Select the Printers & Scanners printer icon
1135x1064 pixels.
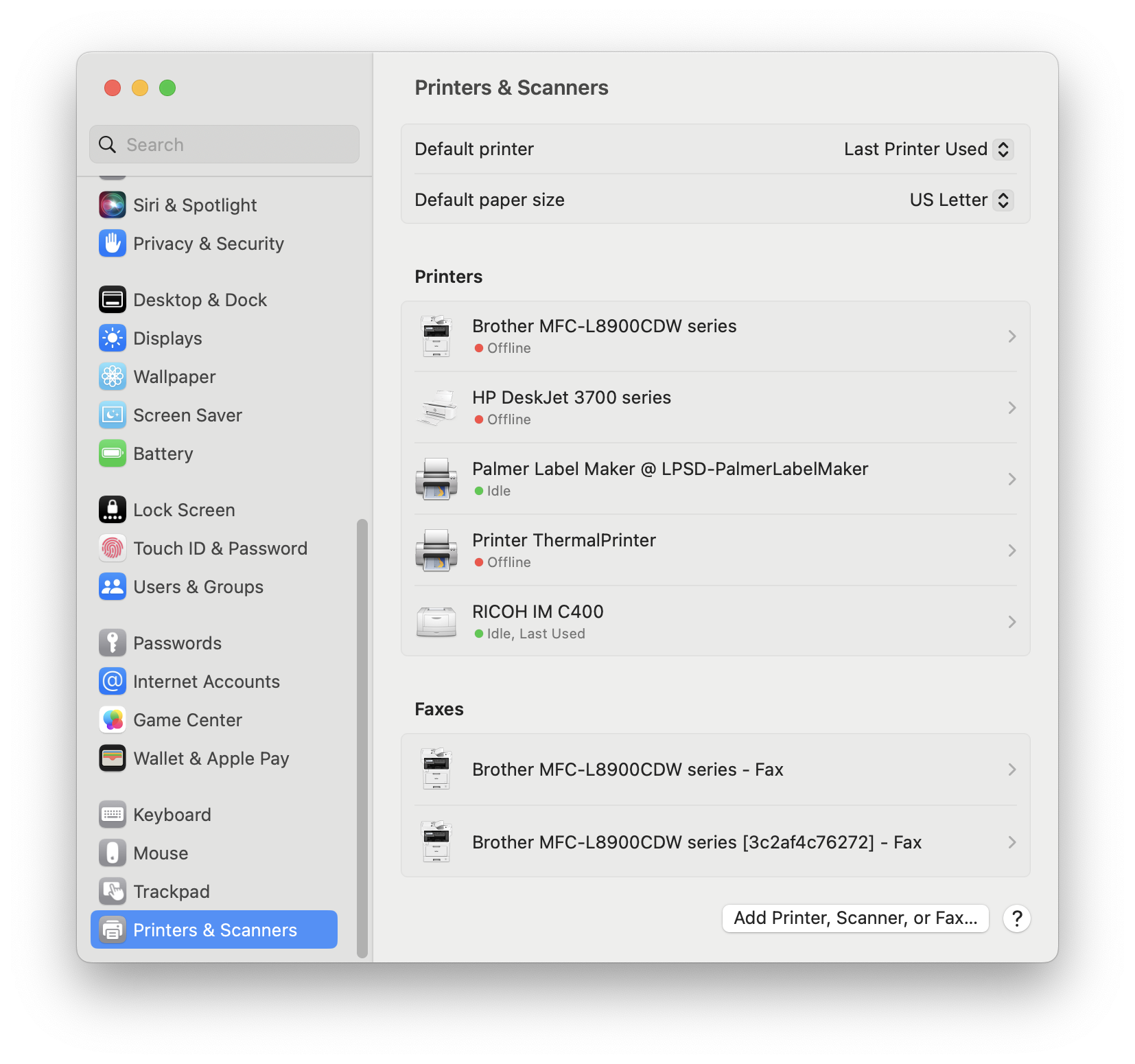113,929
